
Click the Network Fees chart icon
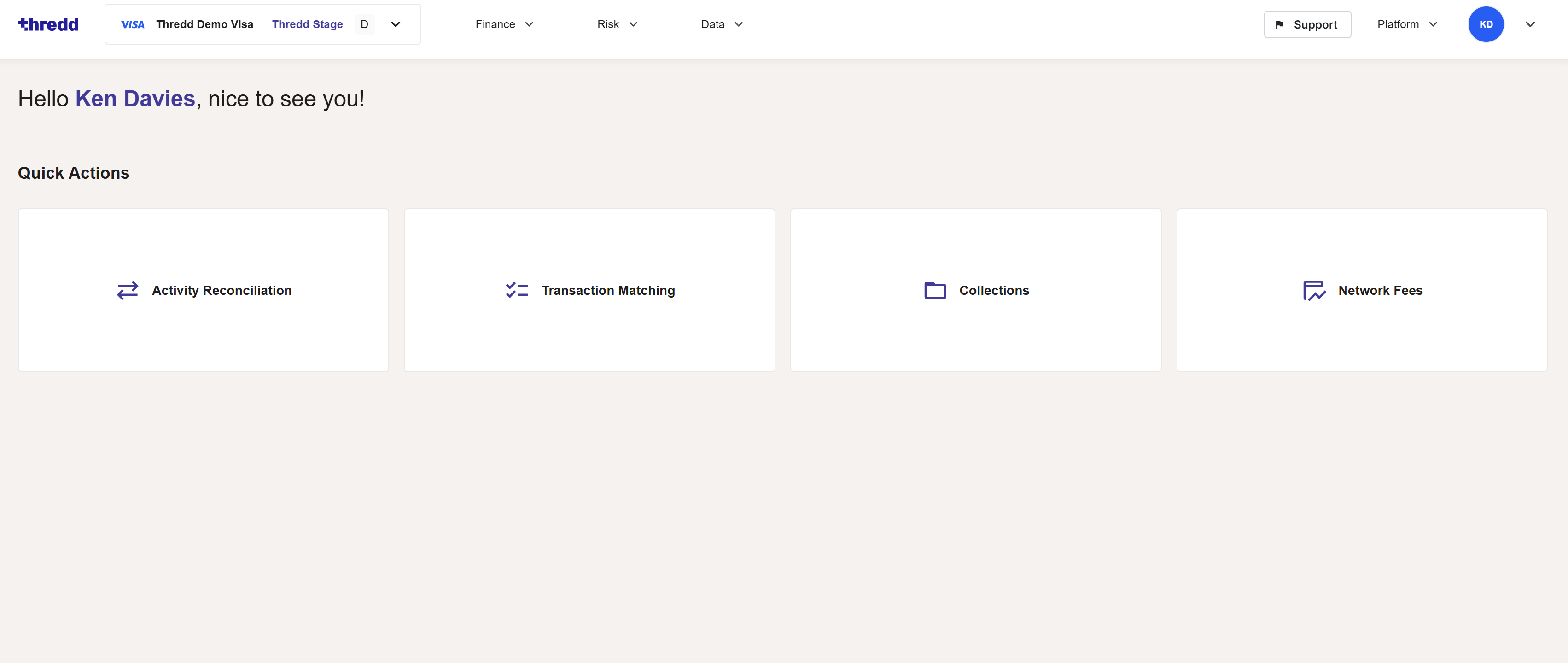pyautogui.click(x=1313, y=290)
